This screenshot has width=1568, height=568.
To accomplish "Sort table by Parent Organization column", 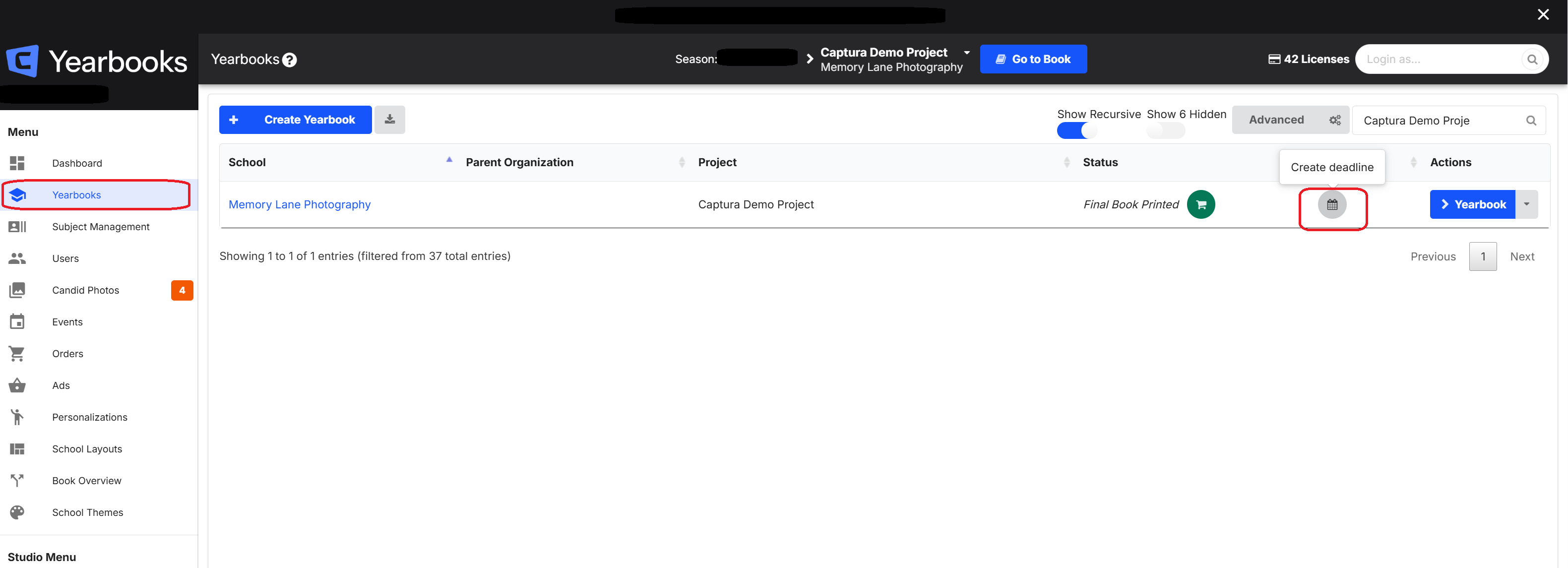I will click(x=574, y=162).
